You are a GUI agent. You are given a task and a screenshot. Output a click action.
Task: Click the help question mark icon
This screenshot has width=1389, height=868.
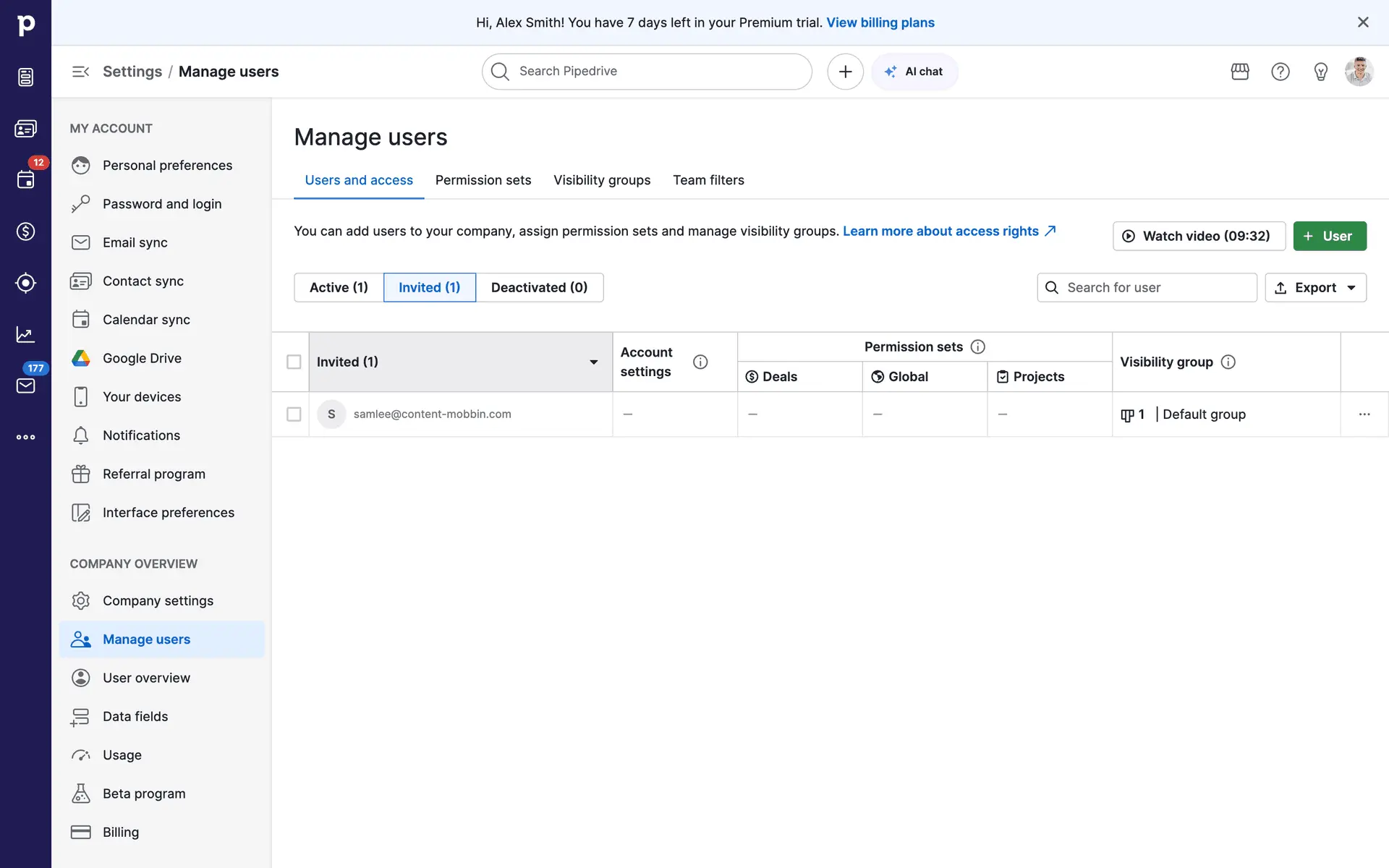(1280, 72)
